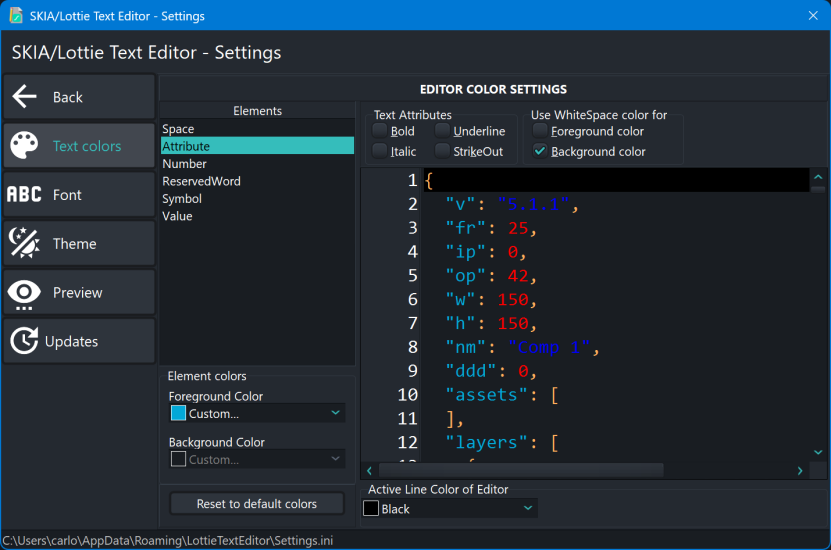Click the Preview eye icon
The height and width of the screenshot is (550, 831).
[x=24, y=293]
